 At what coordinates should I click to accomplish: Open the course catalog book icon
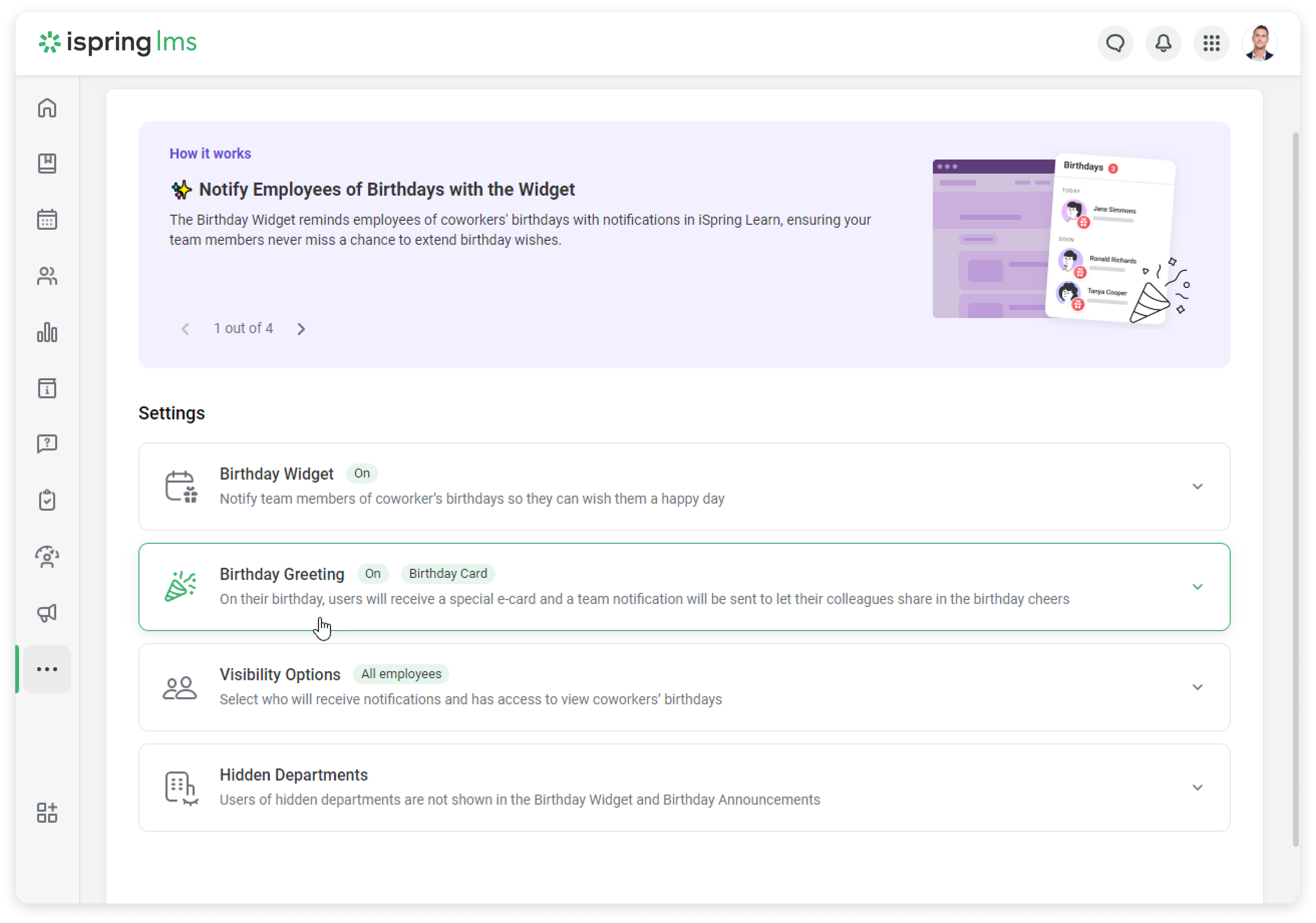(x=47, y=164)
